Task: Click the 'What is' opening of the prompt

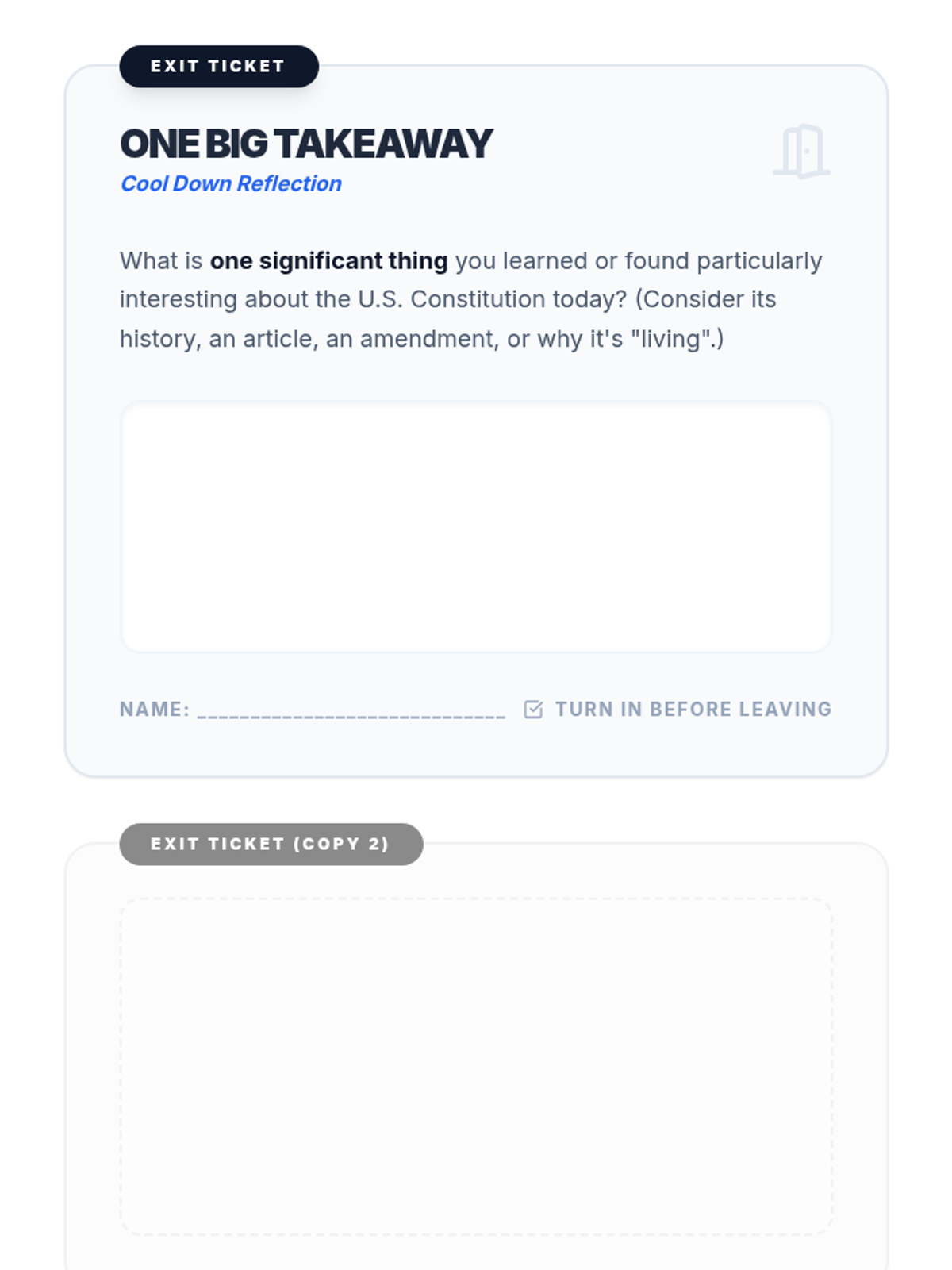Action: tap(161, 260)
